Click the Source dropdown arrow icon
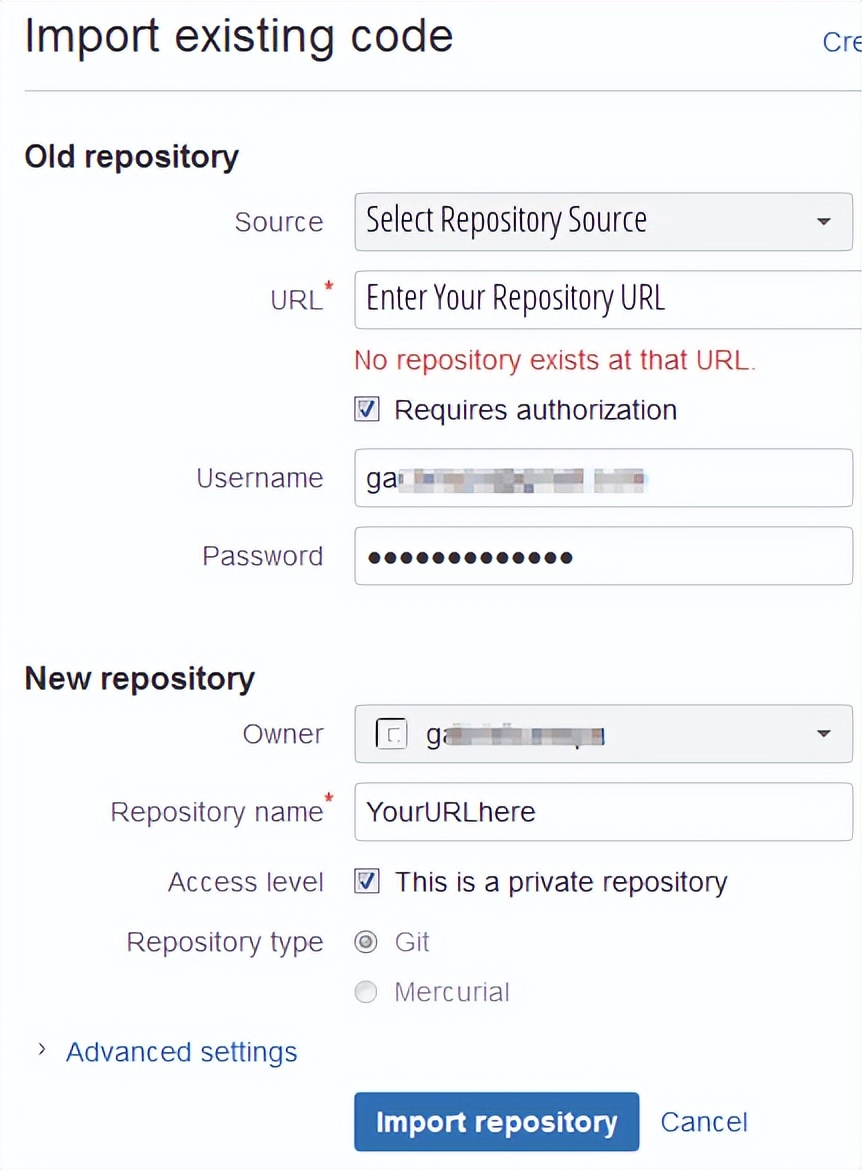 (823, 221)
